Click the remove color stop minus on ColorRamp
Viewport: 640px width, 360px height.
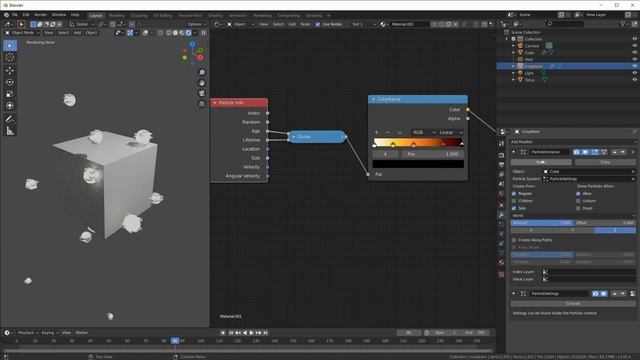[x=388, y=132]
